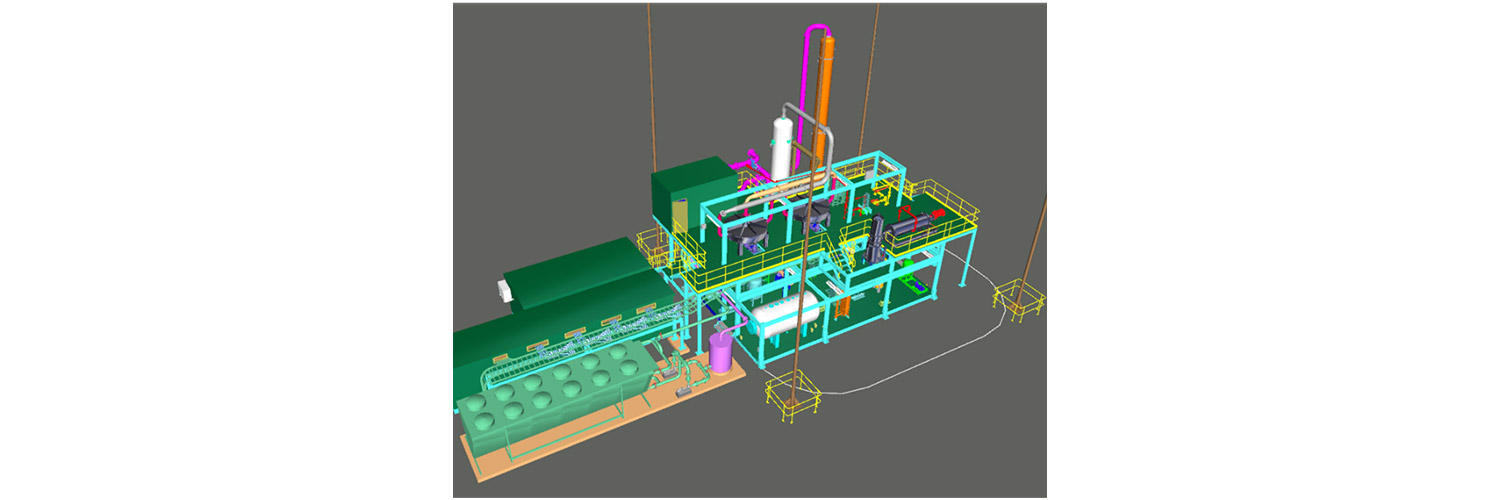
Task: Select the yellow guard cage at right pole
Action: click(x=1018, y=300)
